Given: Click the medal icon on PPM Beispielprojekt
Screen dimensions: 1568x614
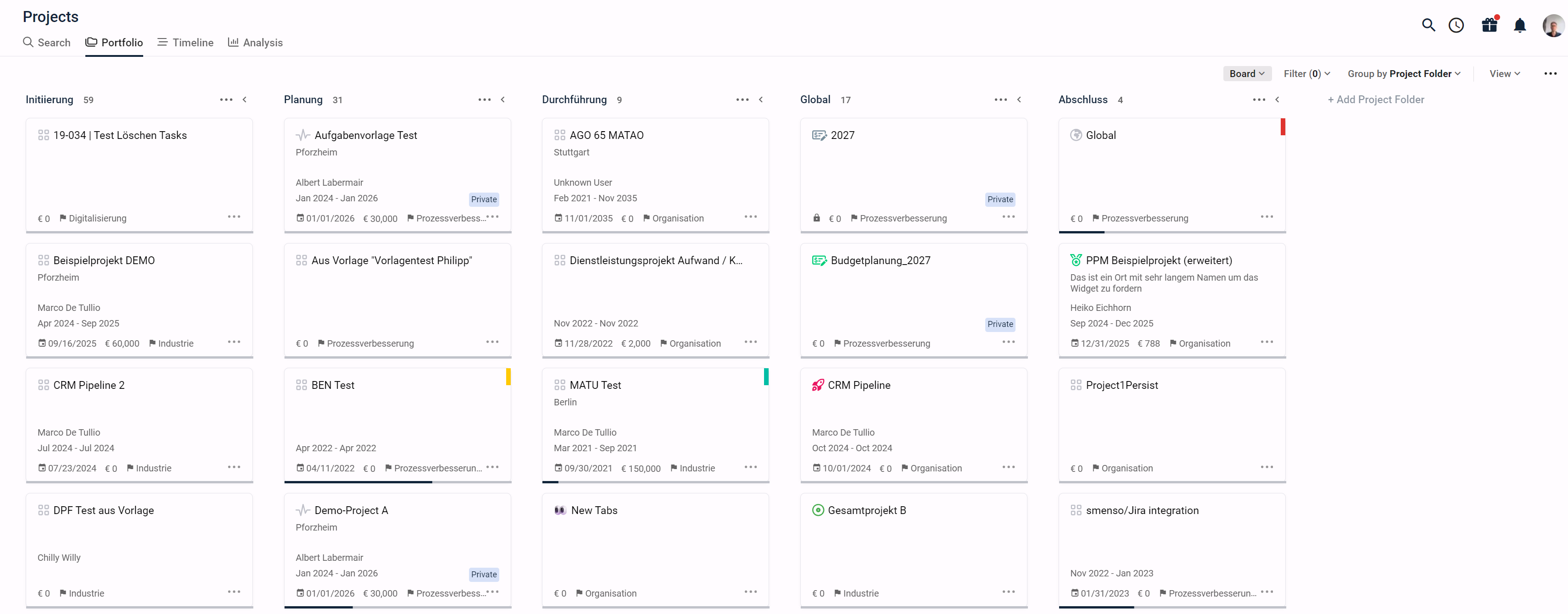Looking at the screenshot, I should (x=1076, y=260).
